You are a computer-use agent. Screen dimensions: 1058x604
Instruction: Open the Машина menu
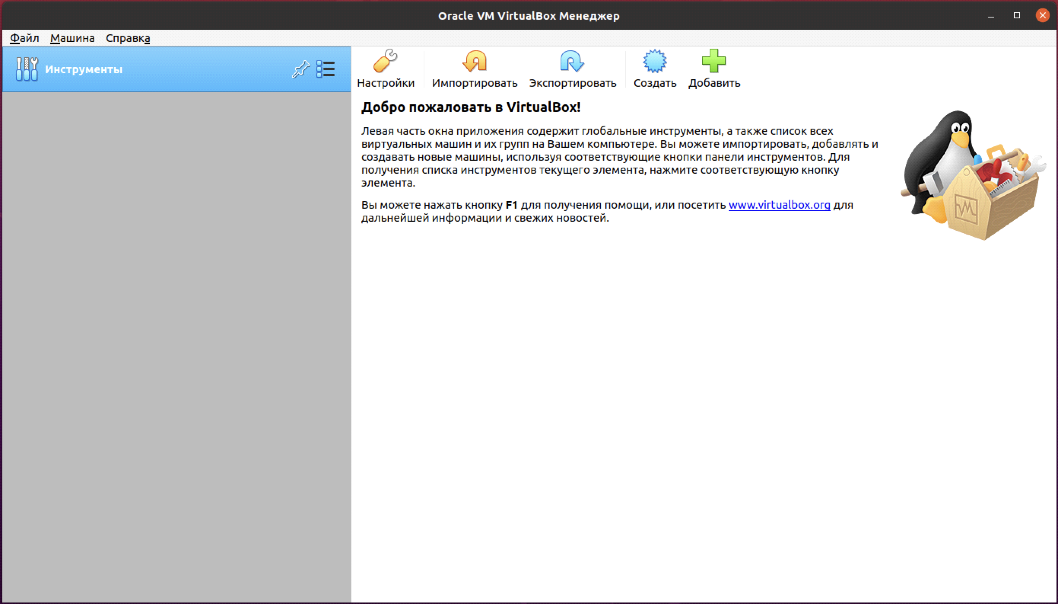[x=72, y=38]
